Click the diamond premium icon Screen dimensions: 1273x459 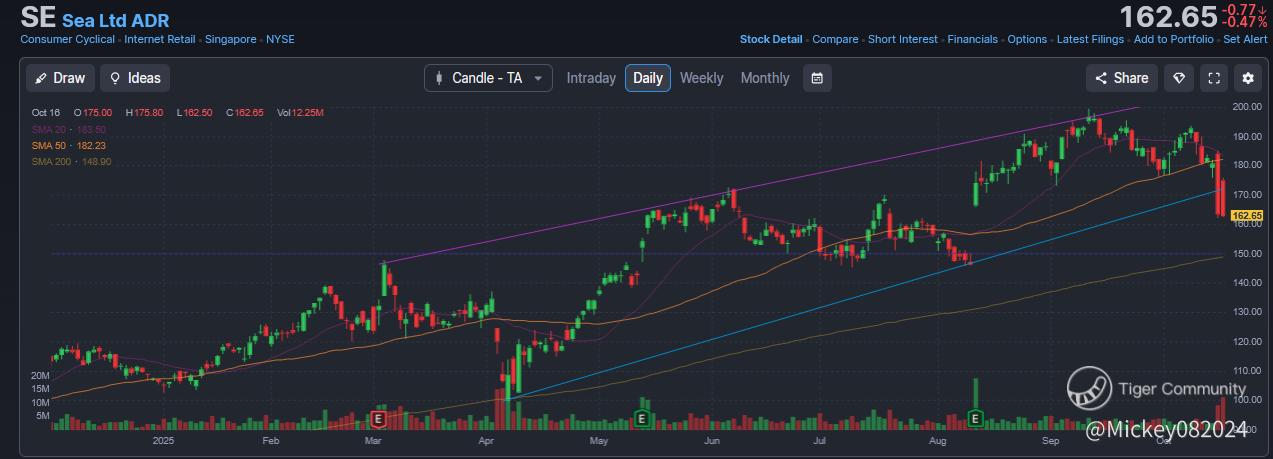pyautogui.click(x=1179, y=78)
